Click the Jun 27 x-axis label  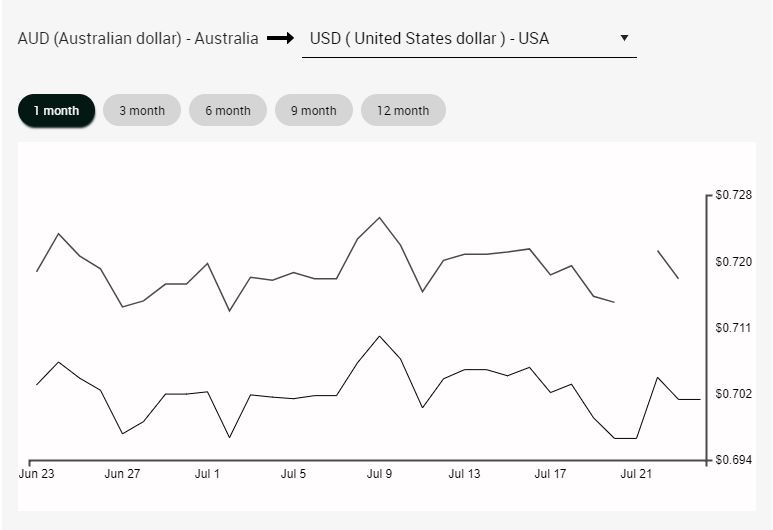coord(122,474)
